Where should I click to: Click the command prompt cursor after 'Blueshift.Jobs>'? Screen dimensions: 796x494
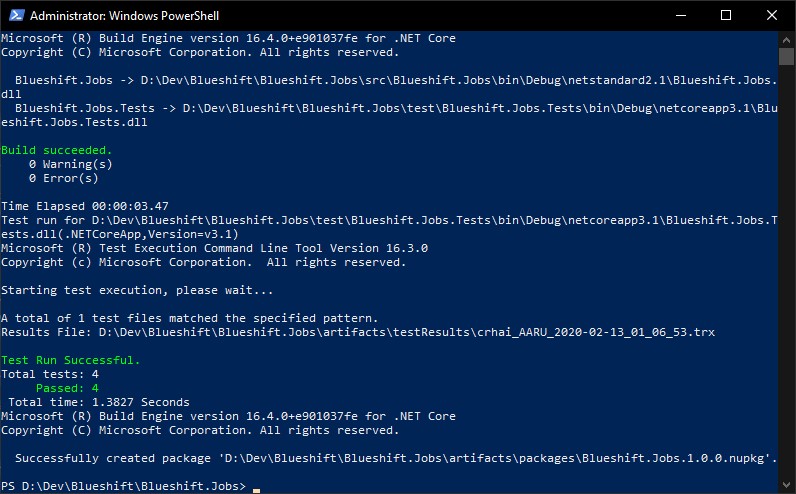256,487
